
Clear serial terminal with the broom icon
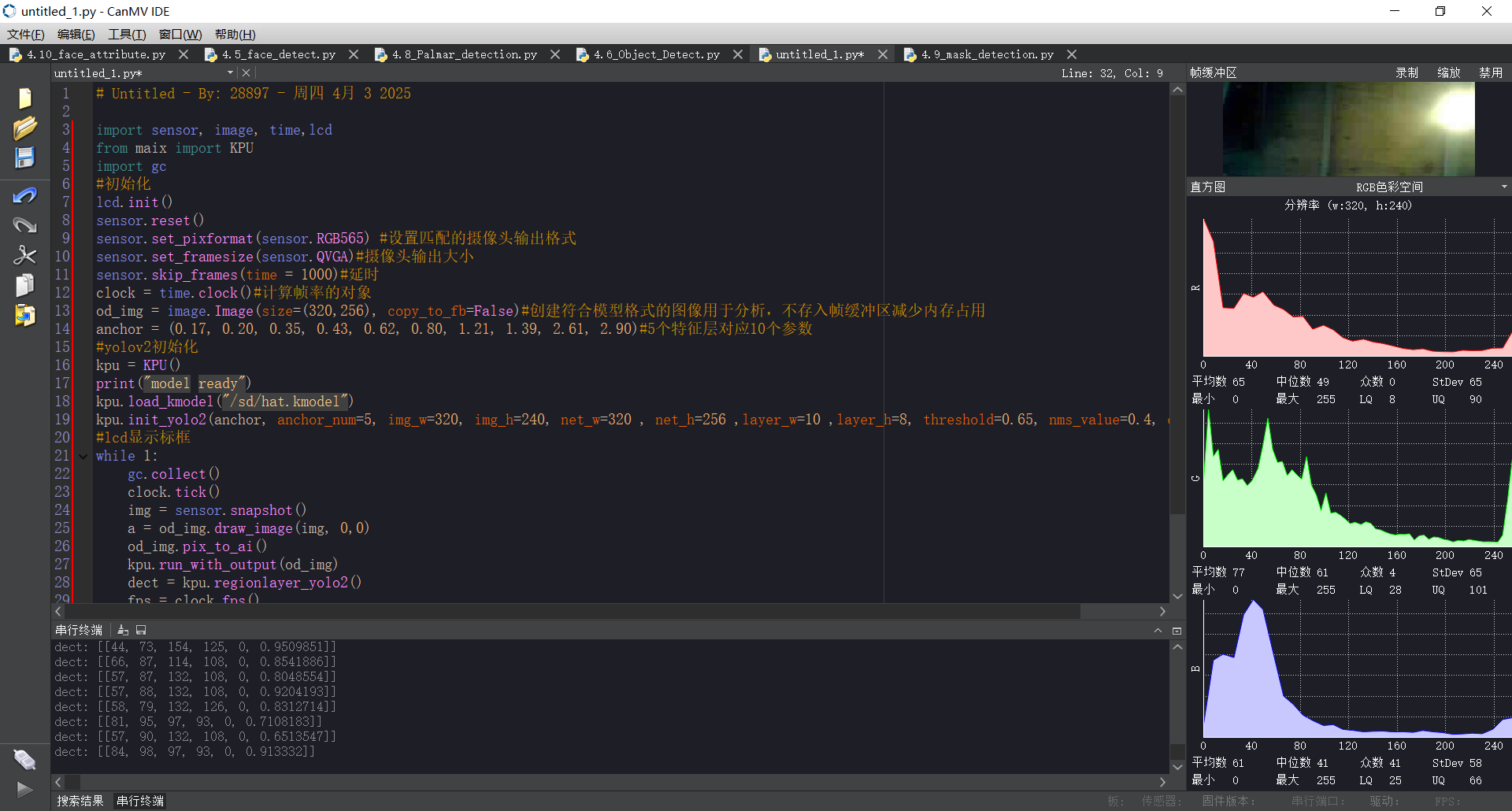tap(123, 630)
